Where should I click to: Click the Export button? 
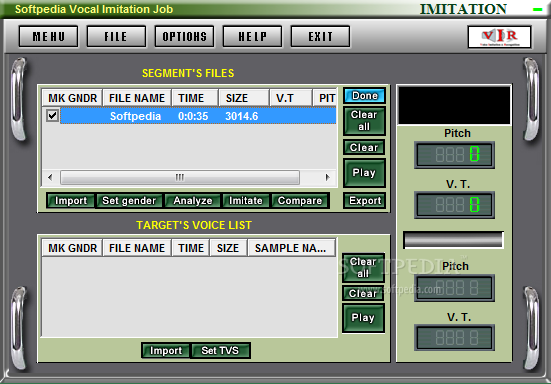point(364,200)
